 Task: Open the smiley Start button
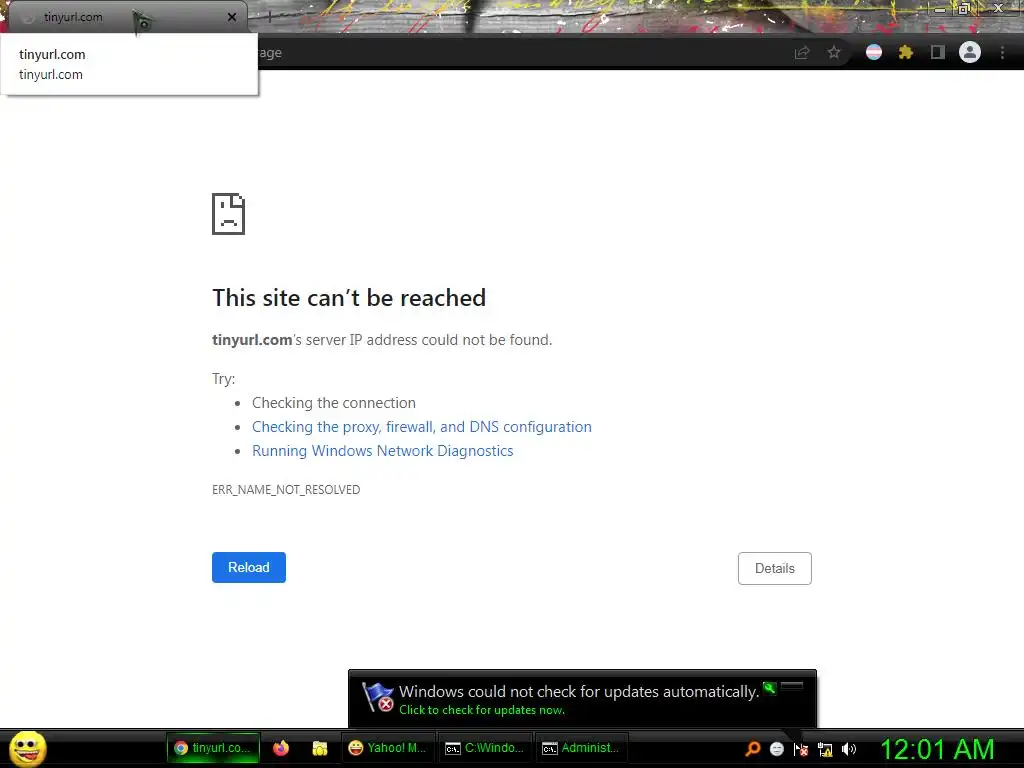pos(27,748)
